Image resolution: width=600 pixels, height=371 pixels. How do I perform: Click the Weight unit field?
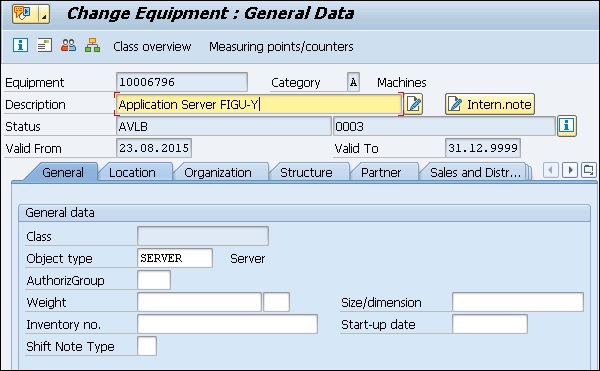[x=276, y=302]
